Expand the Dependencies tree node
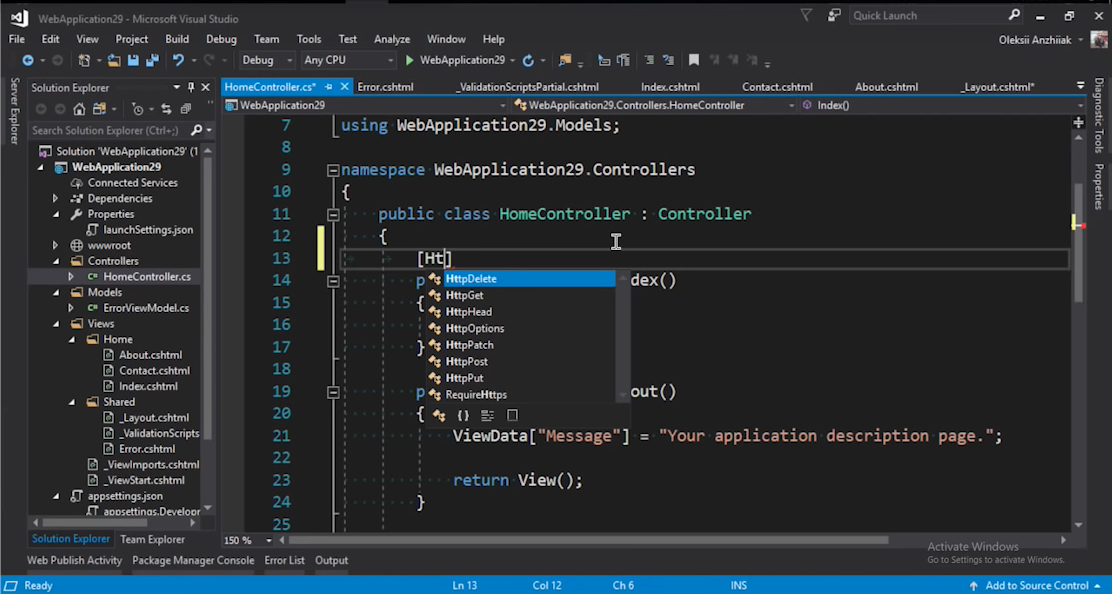Image resolution: width=1112 pixels, height=594 pixels. pos(55,198)
